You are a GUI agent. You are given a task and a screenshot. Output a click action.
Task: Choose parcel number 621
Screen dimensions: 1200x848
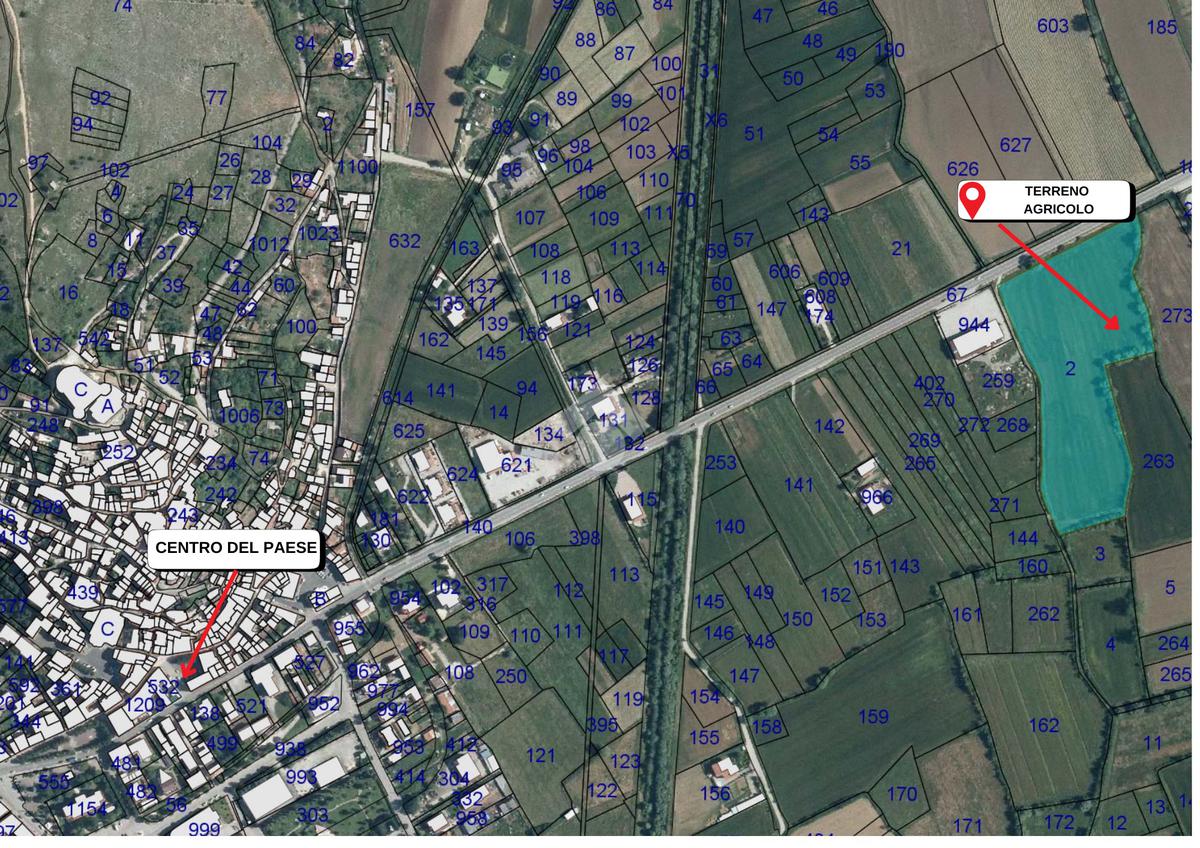click(x=517, y=464)
